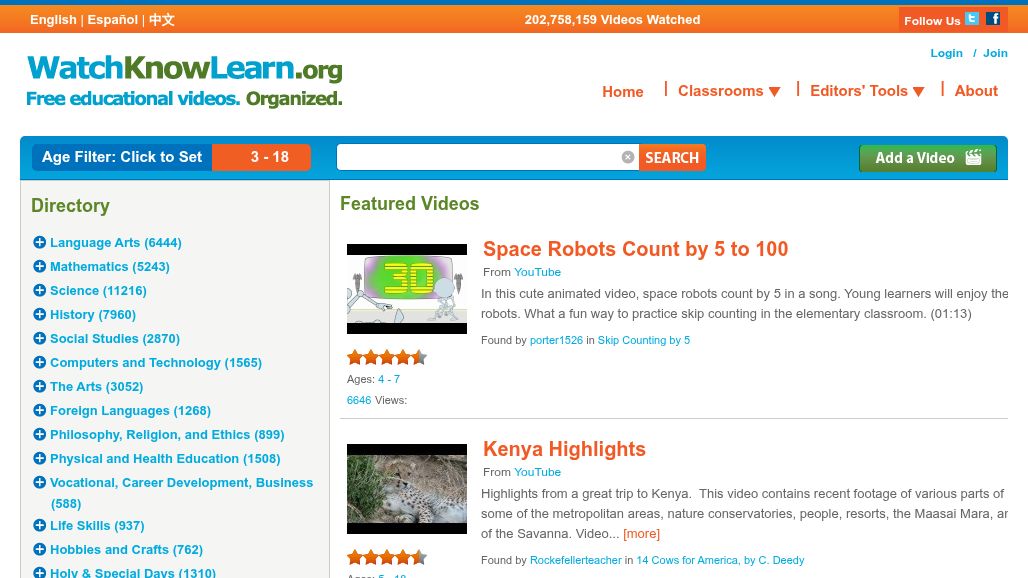Open the Language Arts (6444) directory
Screen dimensions: 1028x578
point(115,242)
